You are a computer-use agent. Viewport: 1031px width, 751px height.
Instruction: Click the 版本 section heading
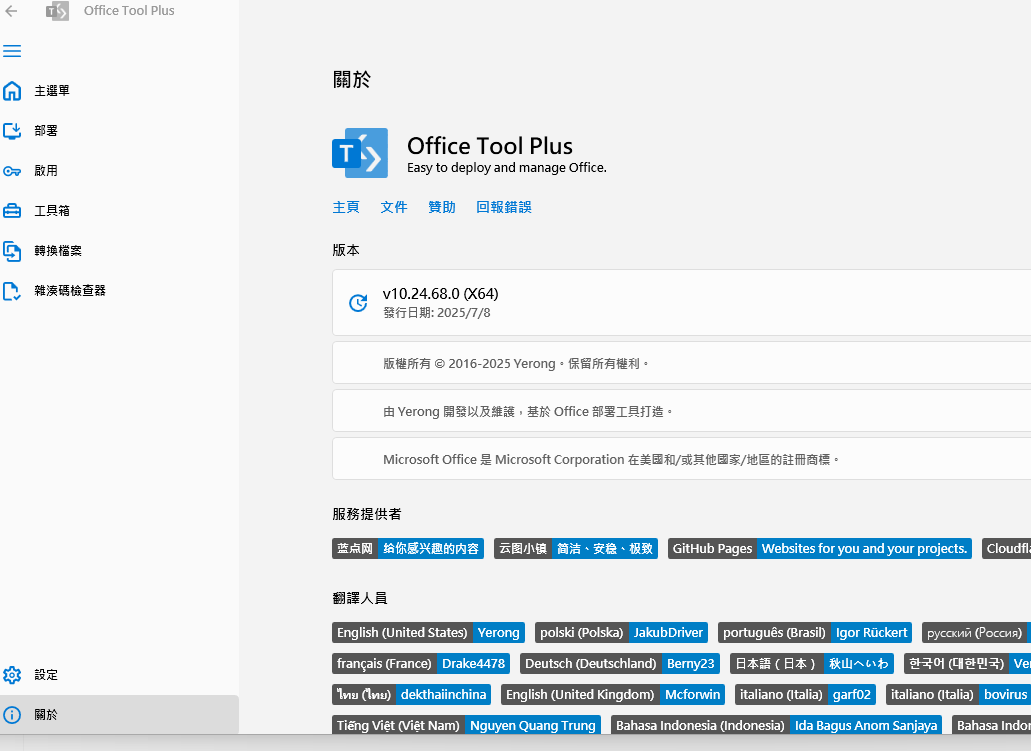[346, 250]
